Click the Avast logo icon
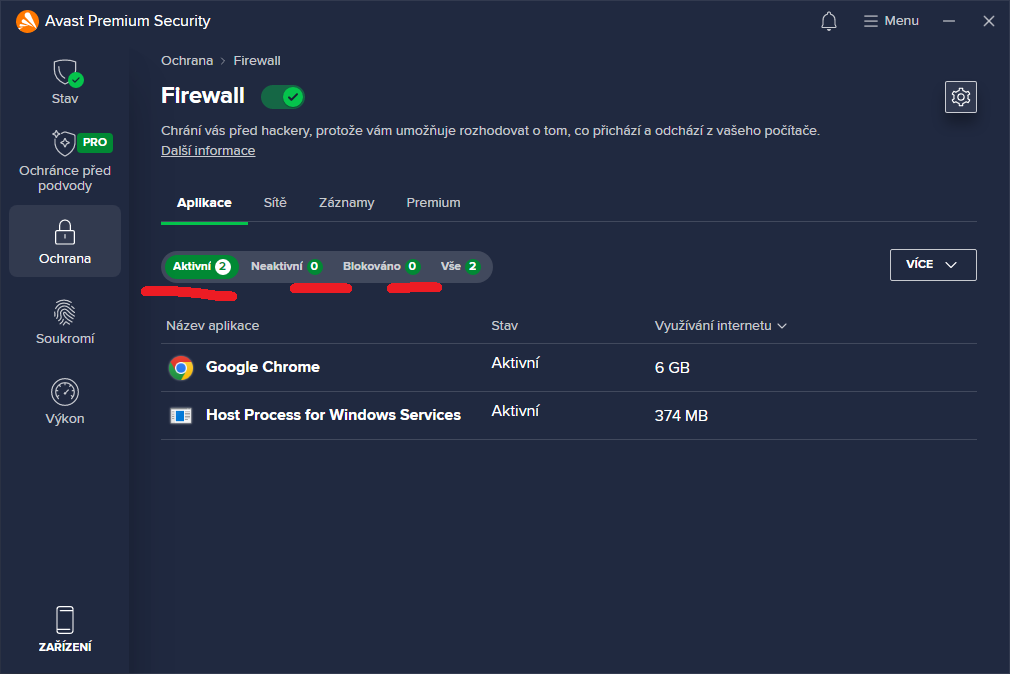The image size is (1010, 674). 27,21
